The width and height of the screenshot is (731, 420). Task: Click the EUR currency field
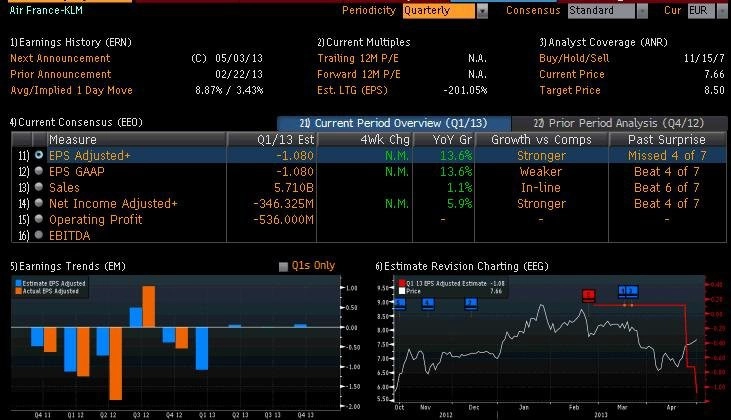tap(701, 11)
